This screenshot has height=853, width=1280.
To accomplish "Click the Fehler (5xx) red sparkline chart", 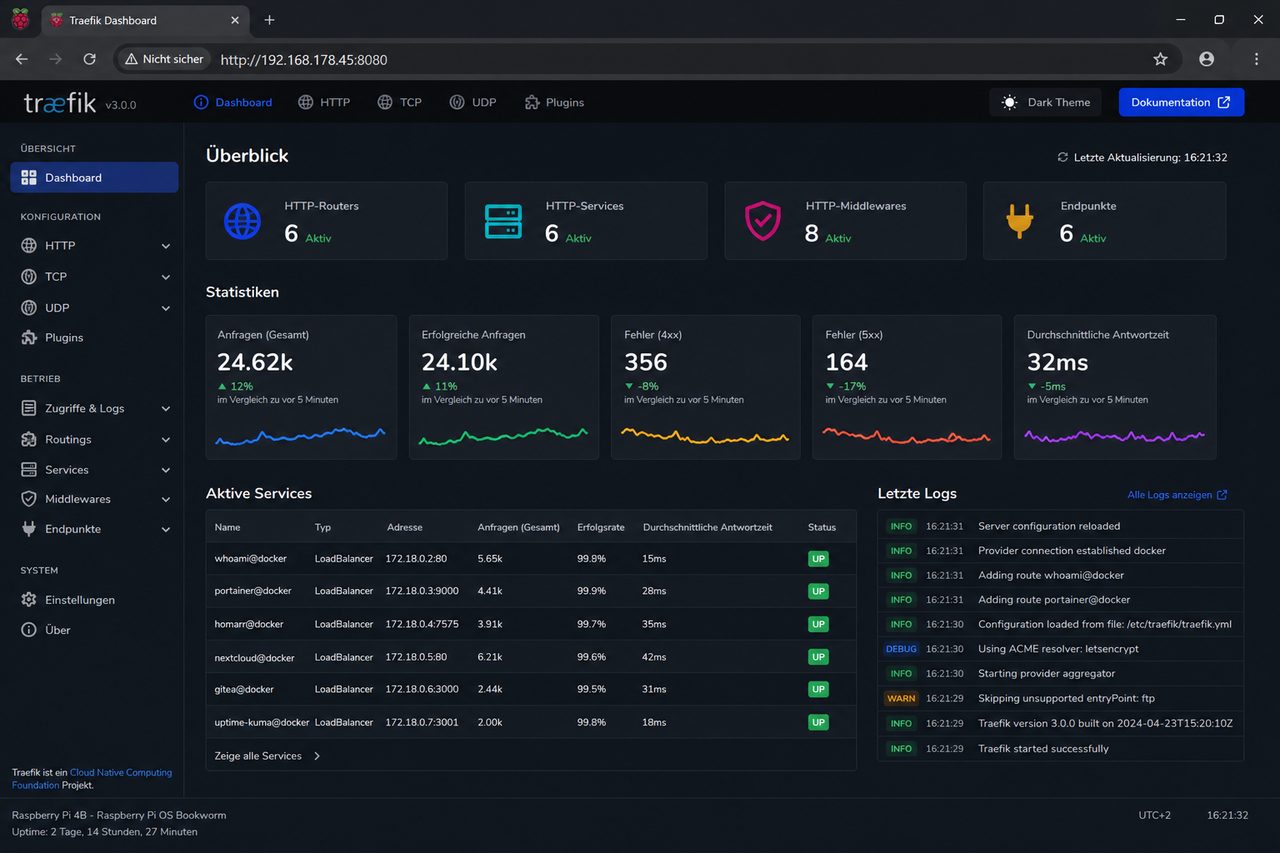I will (x=906, y=435).
